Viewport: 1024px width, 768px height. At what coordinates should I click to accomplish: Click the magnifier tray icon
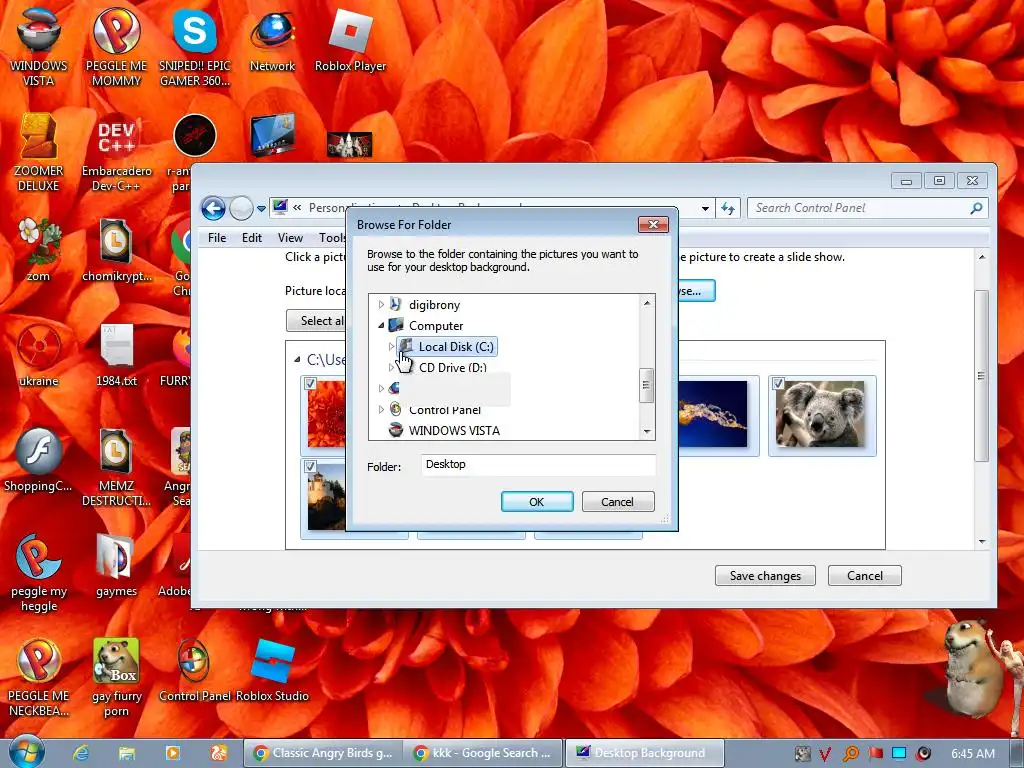pyautogui.click(x=851, y=754)
